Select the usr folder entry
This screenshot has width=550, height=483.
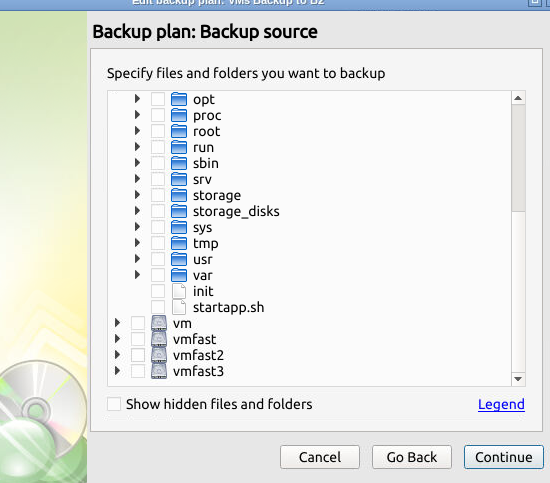pyautogui.click(x=203, y=259)
